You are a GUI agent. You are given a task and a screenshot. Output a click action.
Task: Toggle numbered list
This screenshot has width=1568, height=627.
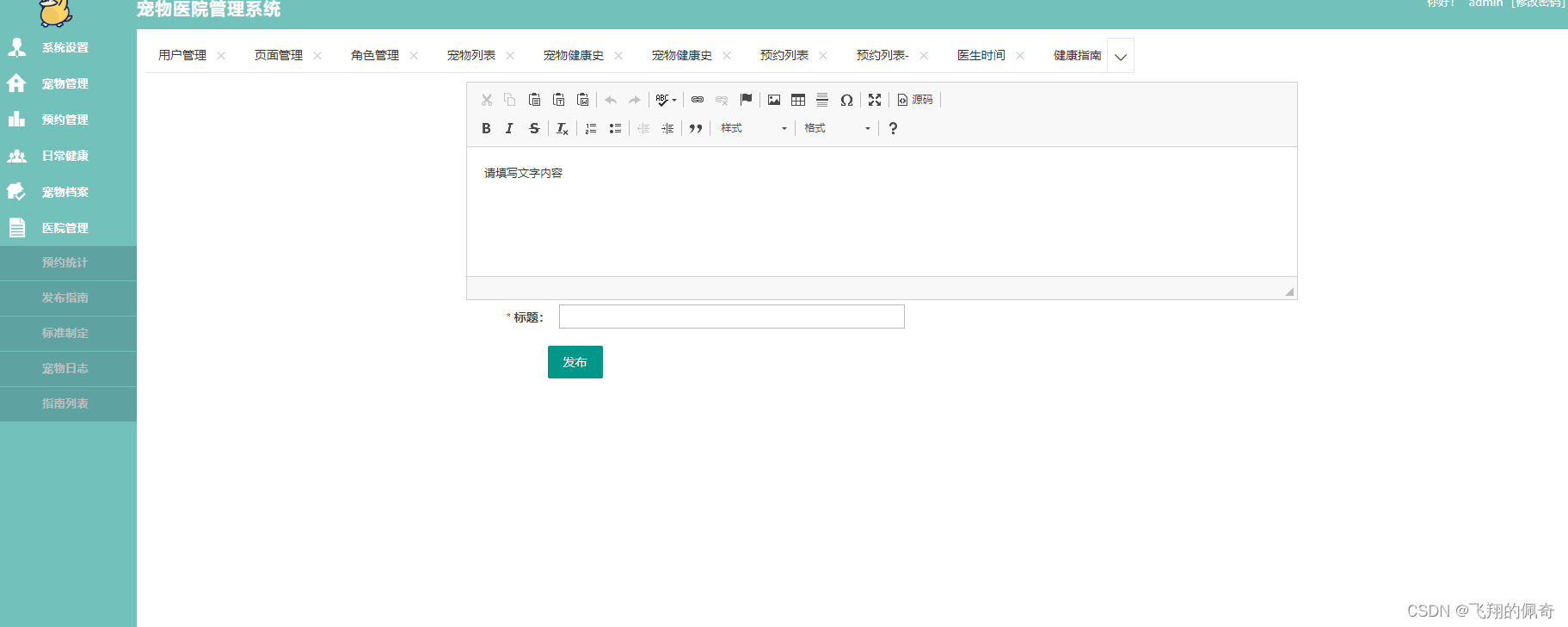(x=591, y=128)
